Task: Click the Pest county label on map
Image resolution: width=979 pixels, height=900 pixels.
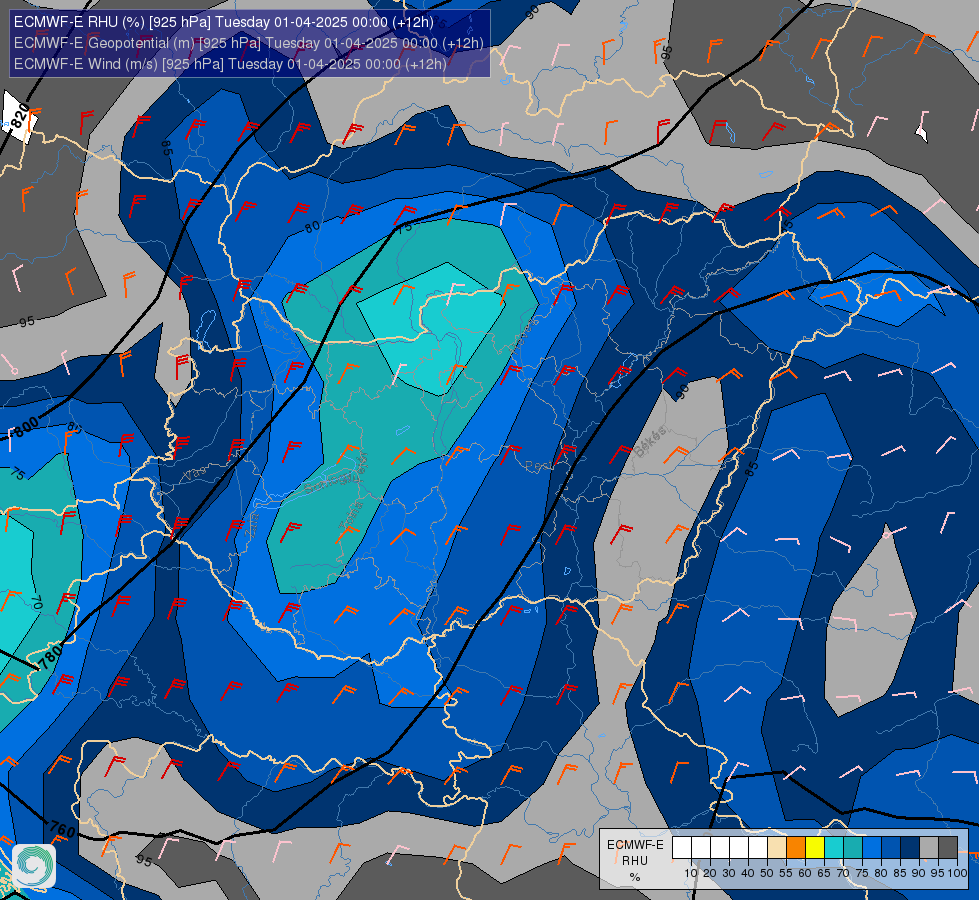Action: click(x=538, y=466)
